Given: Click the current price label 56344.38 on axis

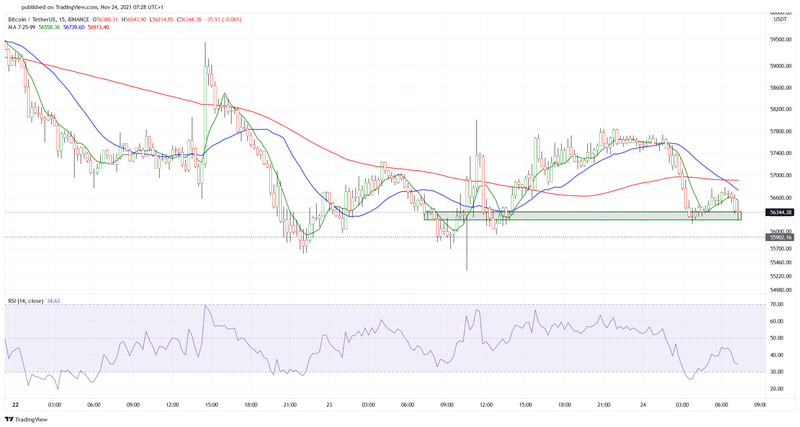Looking at the screenshot, I should tap(781, 212).
